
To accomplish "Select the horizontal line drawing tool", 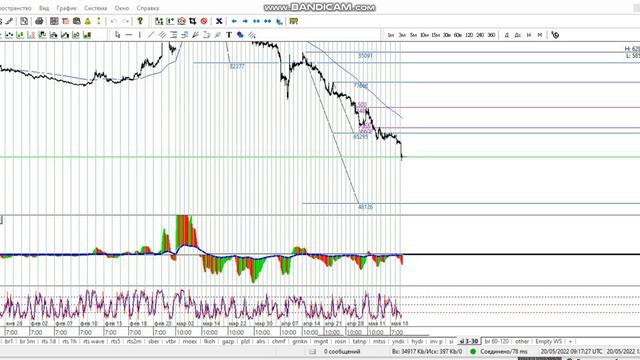I will tap(129, 35).
